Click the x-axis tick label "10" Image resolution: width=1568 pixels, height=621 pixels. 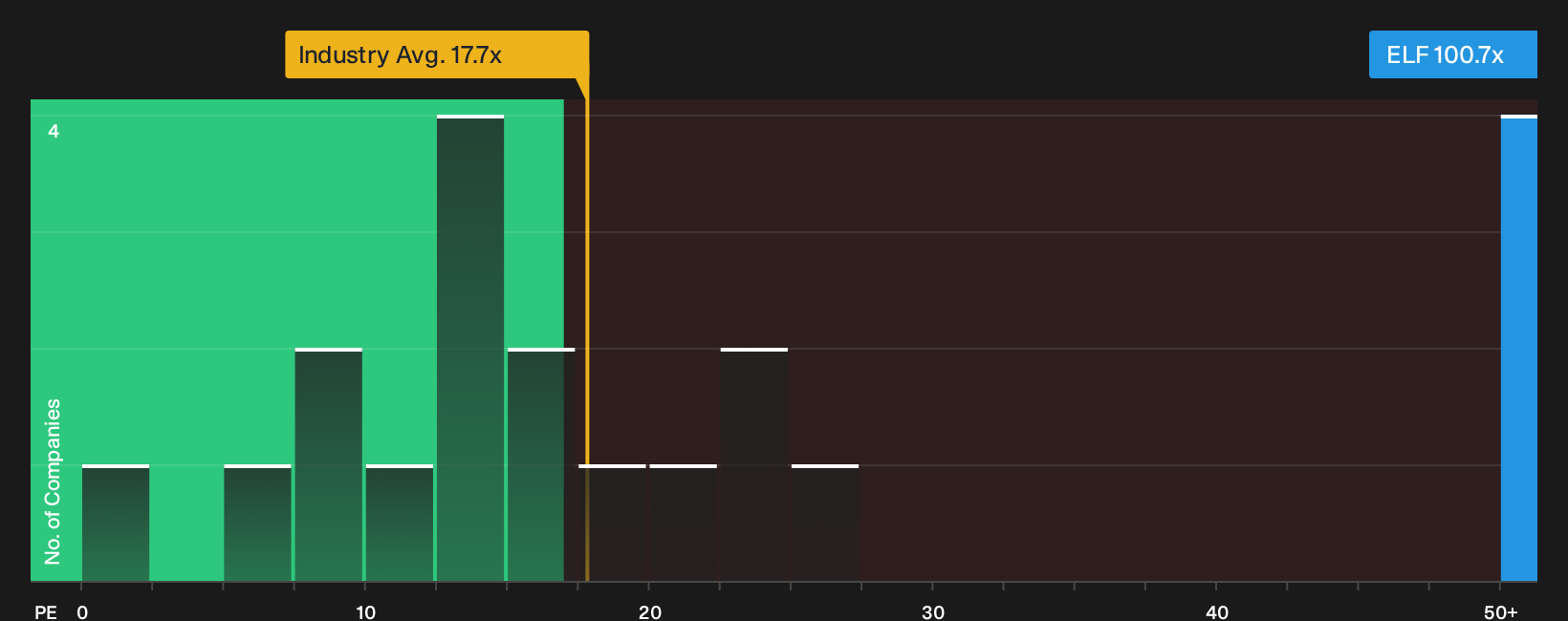pos(366,612)
